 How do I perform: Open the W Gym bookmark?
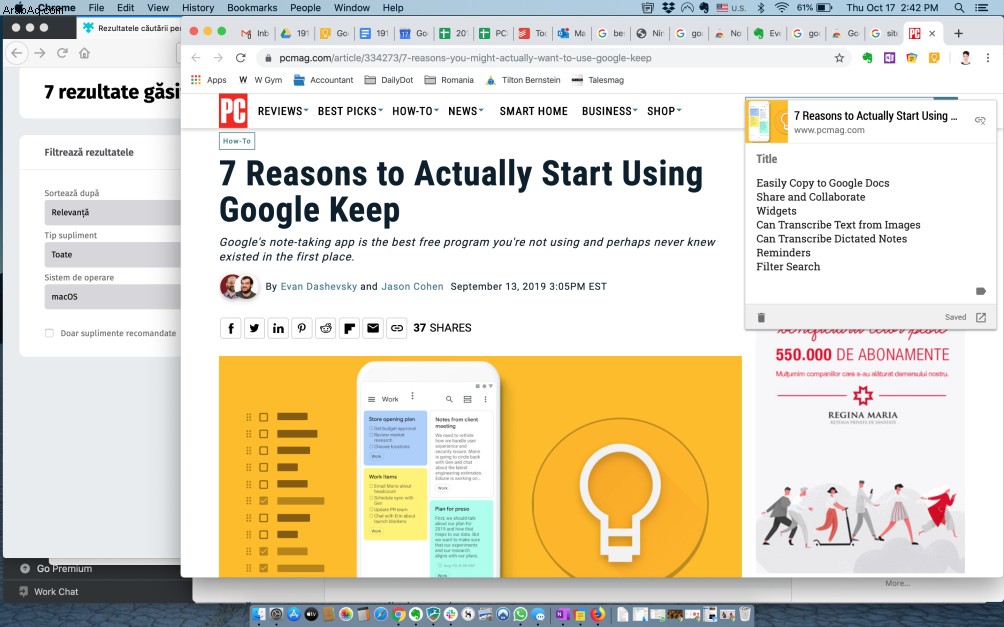coord(261,80)
